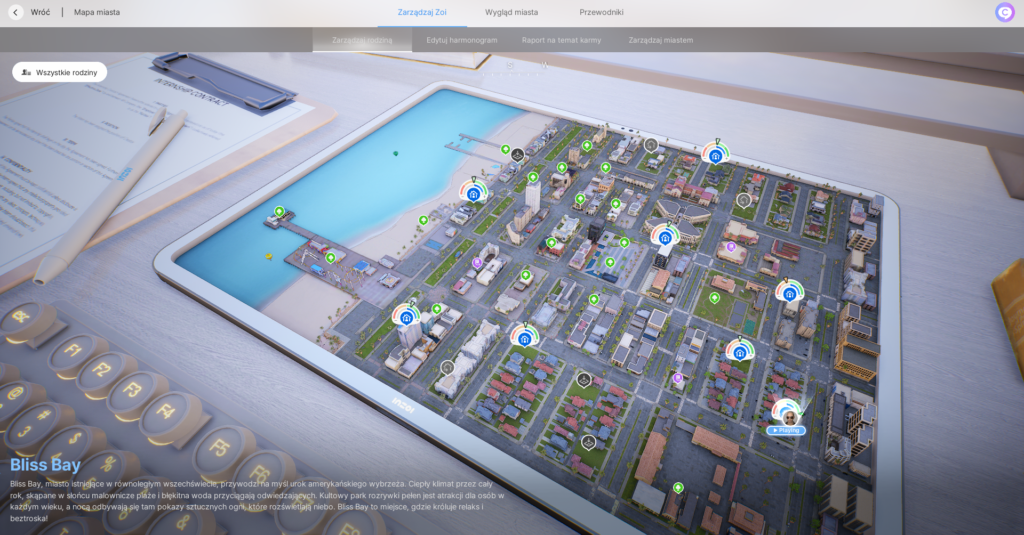Click the Bliss Bay city name heading

pyautogui.click(x=46, y=465)
